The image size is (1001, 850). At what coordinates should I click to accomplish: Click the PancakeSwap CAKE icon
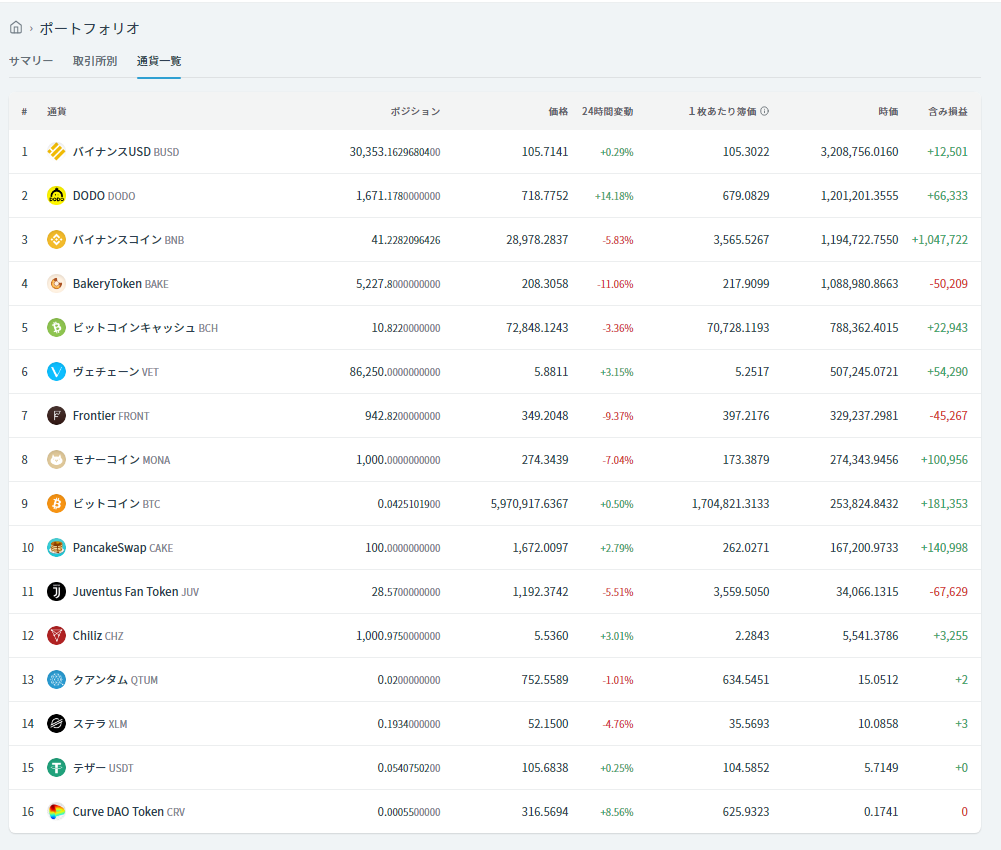[56, 548]
